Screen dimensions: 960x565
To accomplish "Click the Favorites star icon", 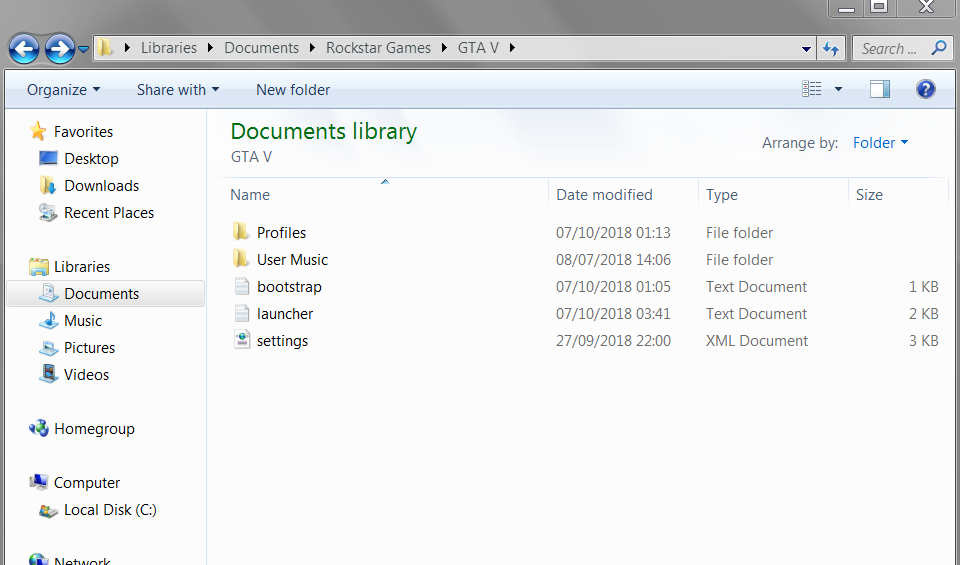I will pos(38,131).
